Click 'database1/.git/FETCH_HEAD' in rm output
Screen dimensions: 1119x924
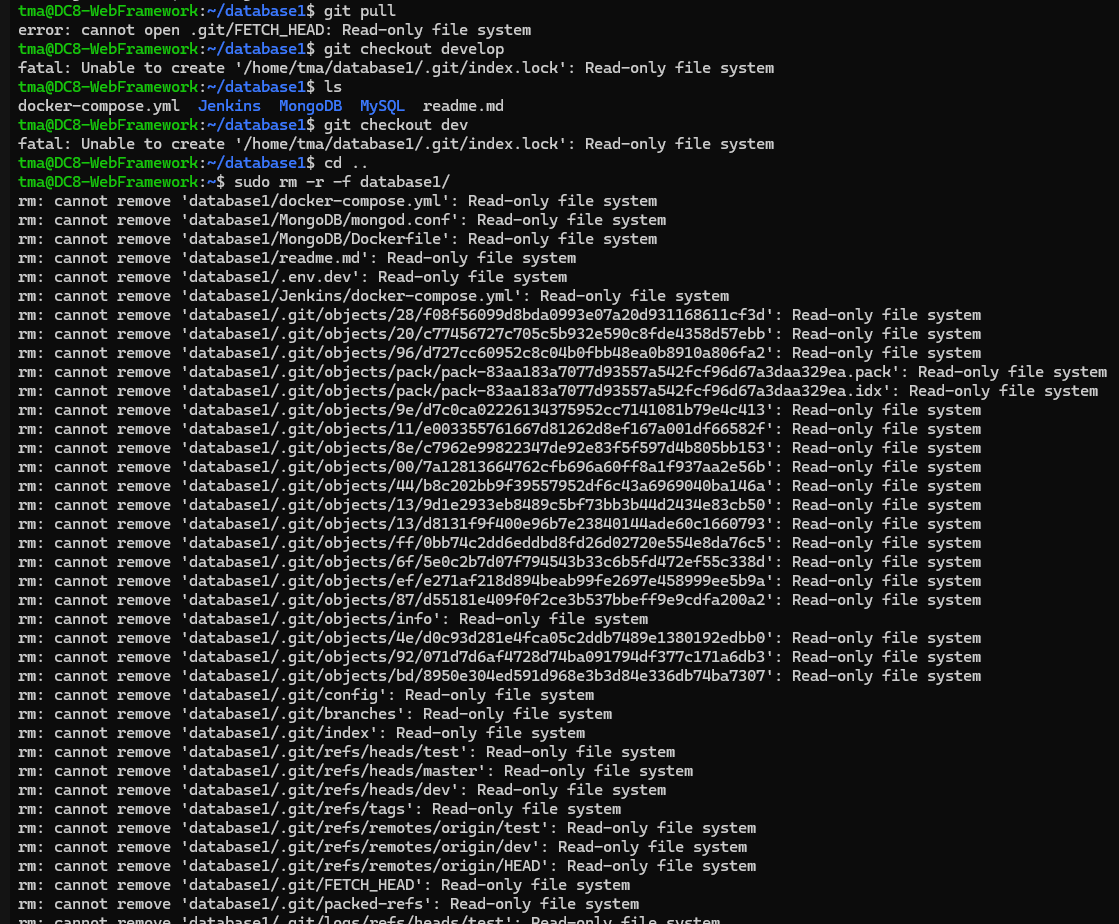301,885
